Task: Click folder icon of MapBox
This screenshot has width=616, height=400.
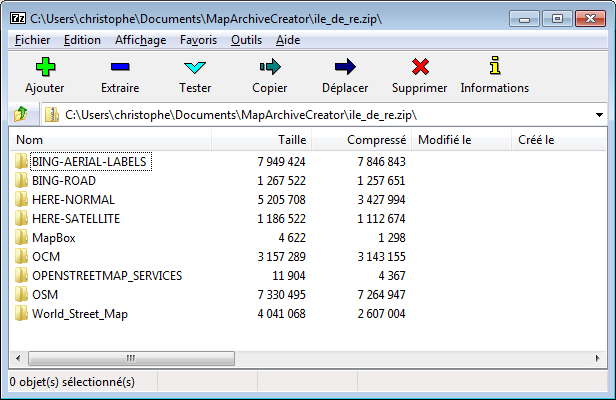Action: point(21,238)
